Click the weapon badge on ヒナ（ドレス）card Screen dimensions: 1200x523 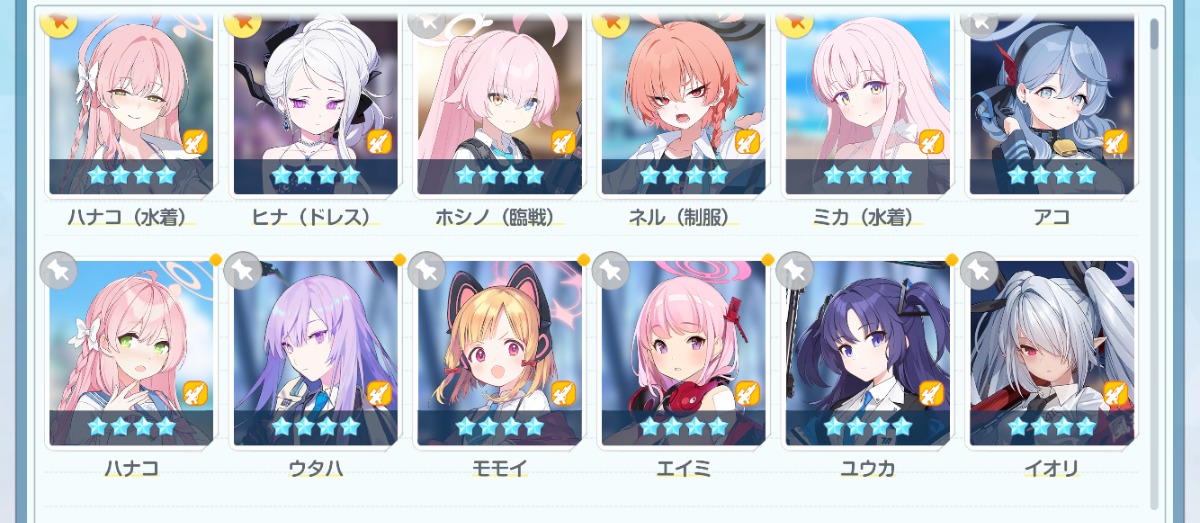click(x=379, y=143)
